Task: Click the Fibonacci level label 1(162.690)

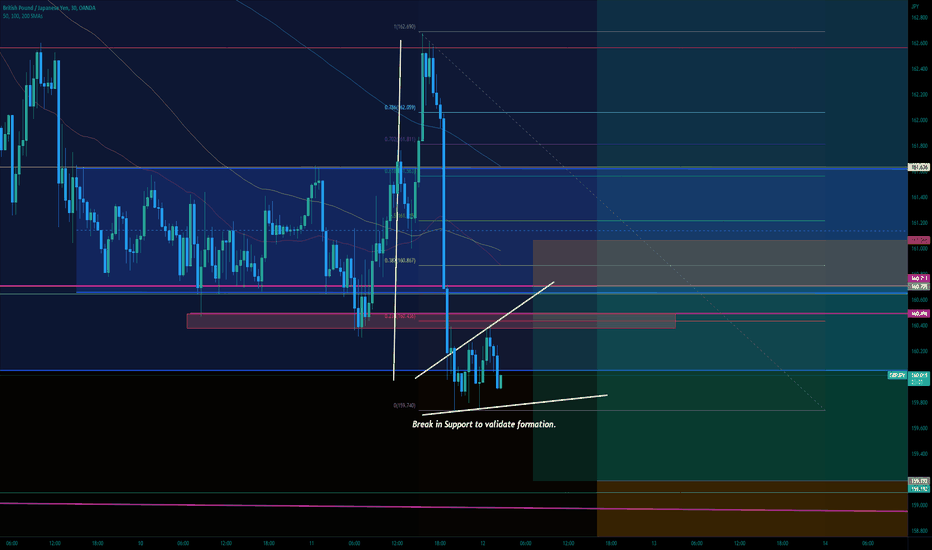Action: [404, 27]
